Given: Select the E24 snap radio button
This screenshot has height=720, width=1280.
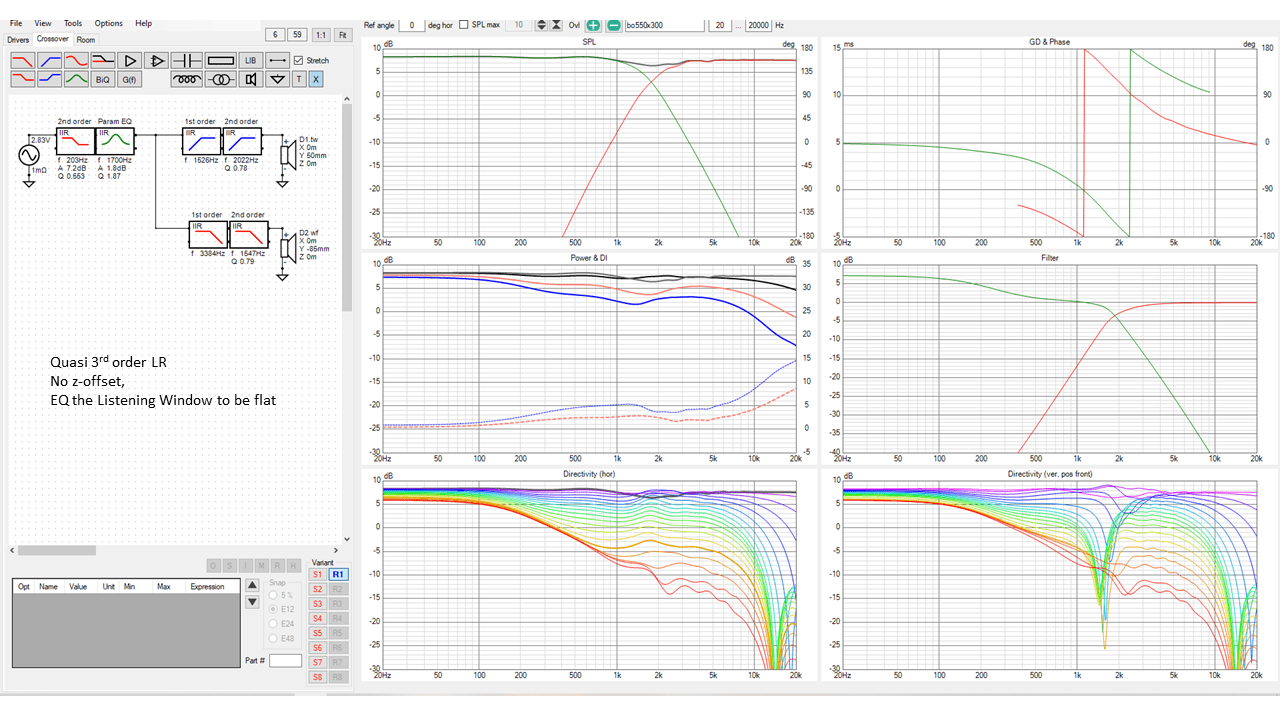Looking at the screenshot, I should [x=274, y=624].
